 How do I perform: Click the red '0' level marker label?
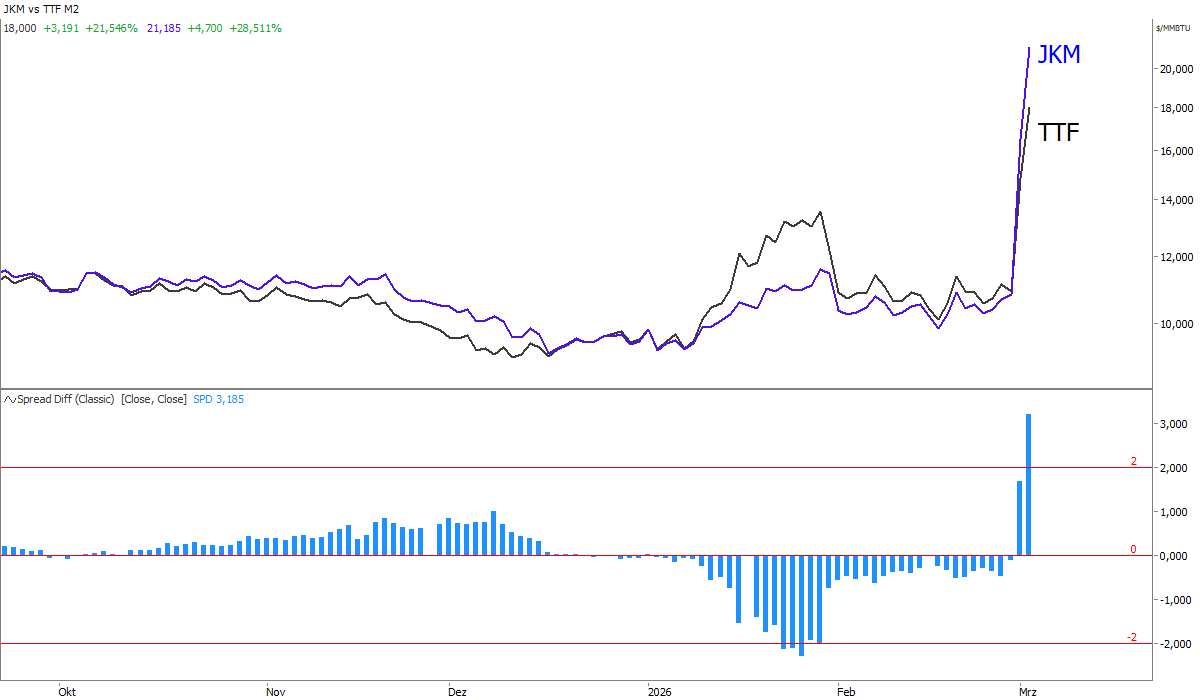point(1133,549)
